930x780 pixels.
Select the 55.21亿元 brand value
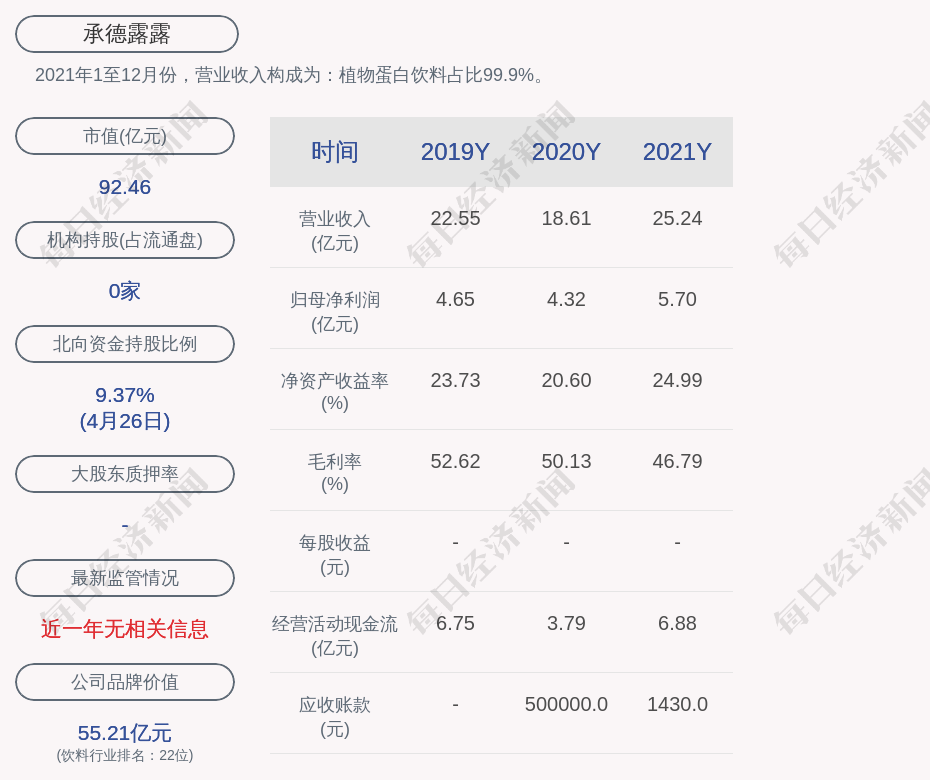tap(125, 733)
